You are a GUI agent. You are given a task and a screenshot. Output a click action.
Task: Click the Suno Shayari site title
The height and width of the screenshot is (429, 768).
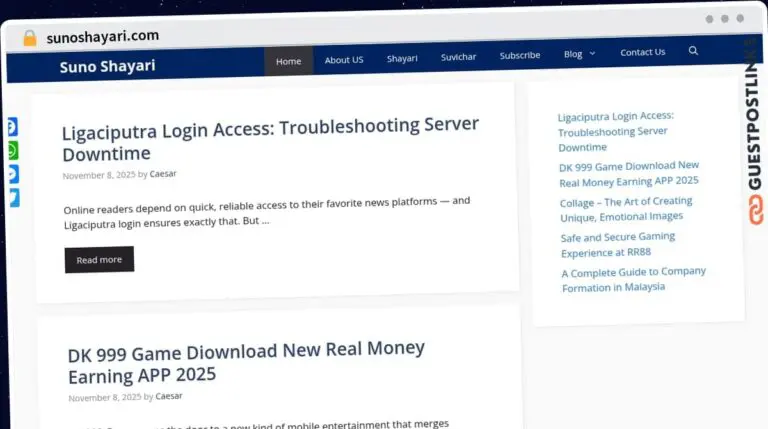(x=107, y=67)
